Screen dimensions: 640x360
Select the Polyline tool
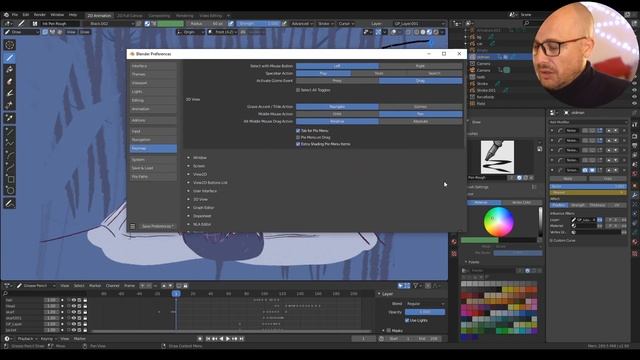9,143
